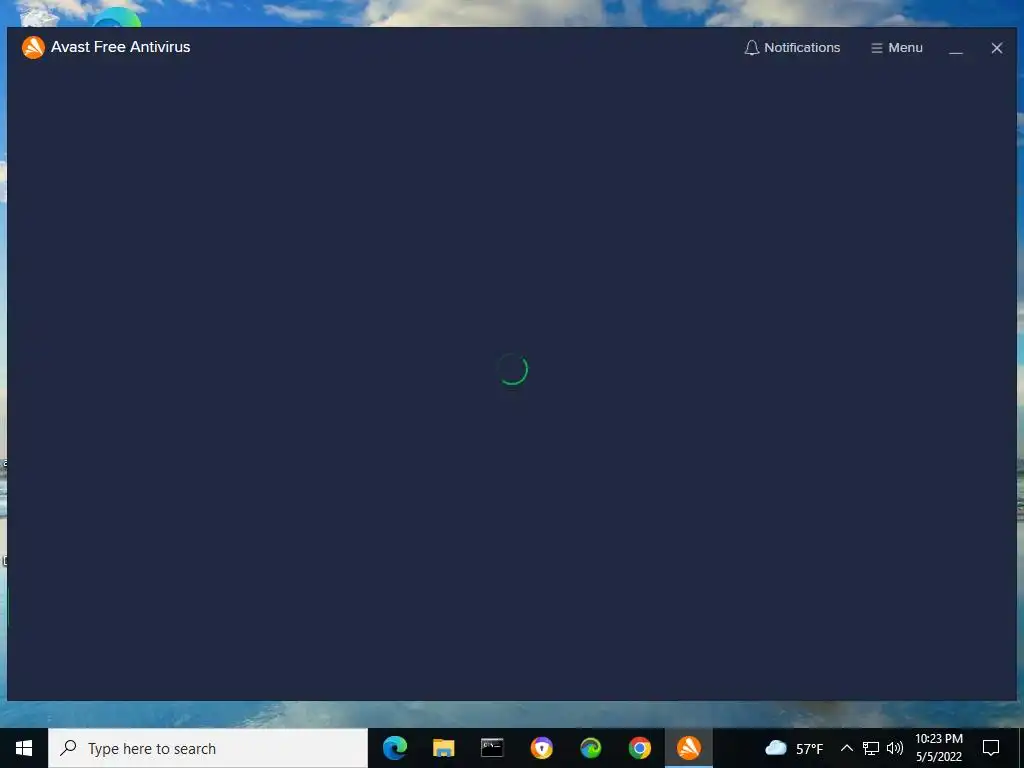Image resolution: width=1024 pixels, height=768 pixels.
Task: Click the Avast logo in the title bar
Action: pos(33,47)
